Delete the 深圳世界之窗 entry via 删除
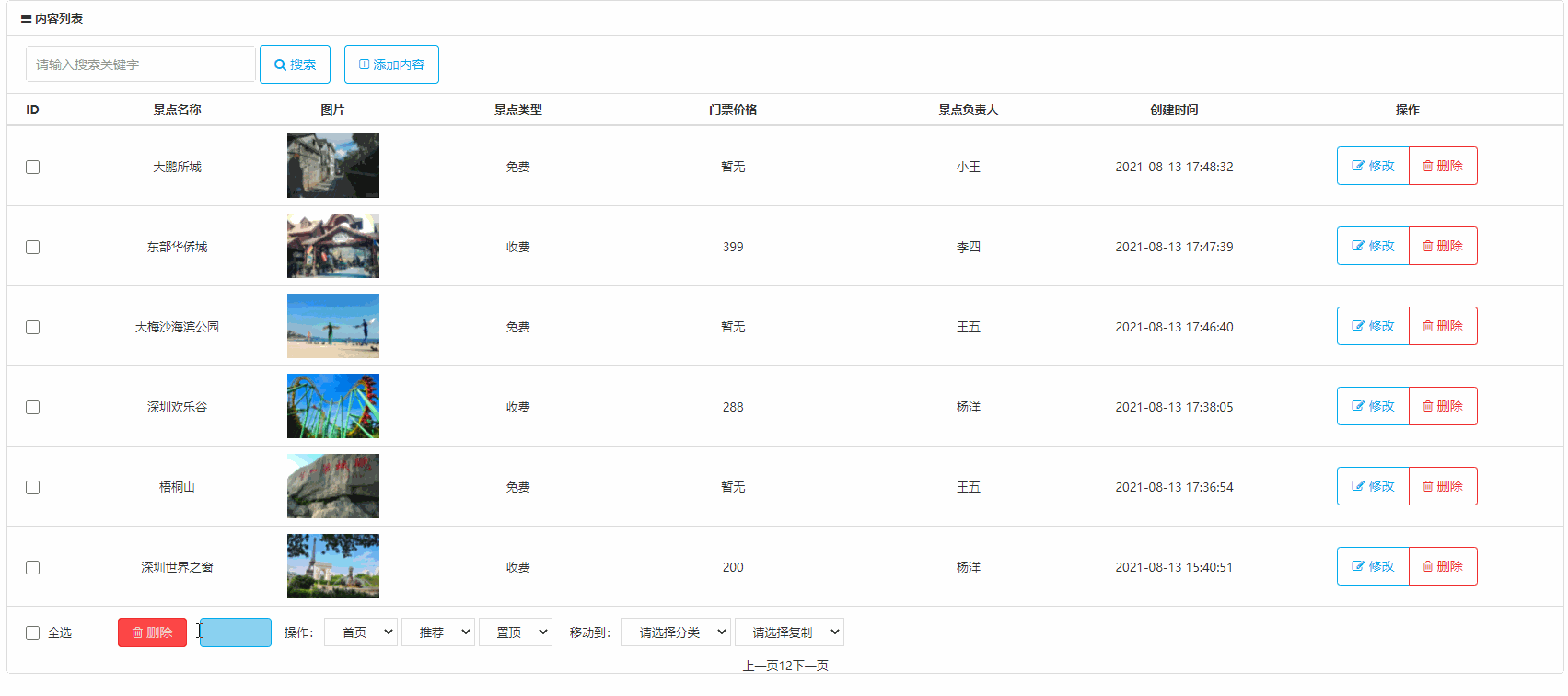The image size is (1568, 696). [1443, 566]
